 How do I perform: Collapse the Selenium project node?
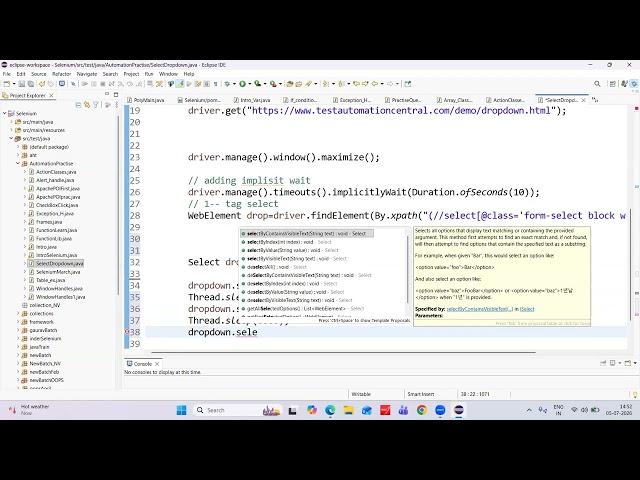[5, 113]
